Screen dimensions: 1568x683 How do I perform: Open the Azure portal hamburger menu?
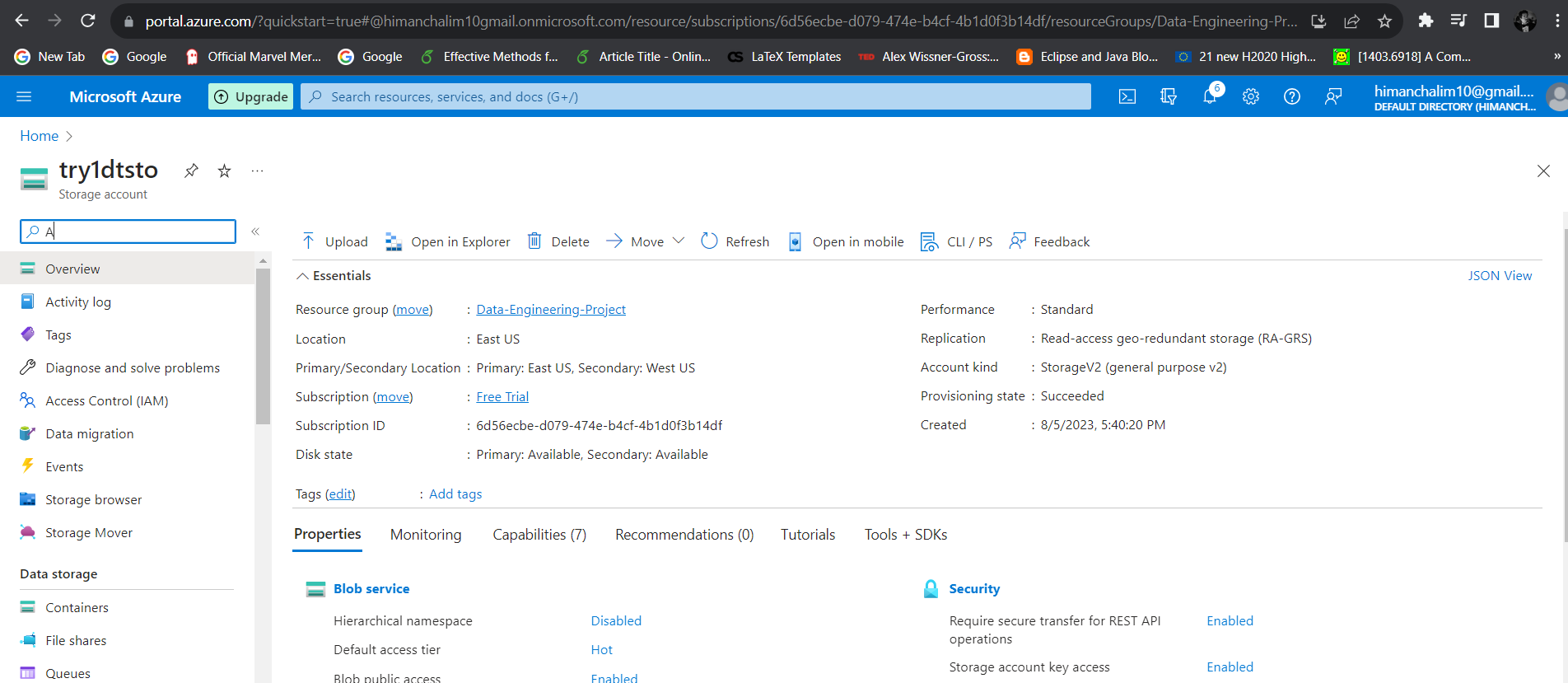click(24, 96)
